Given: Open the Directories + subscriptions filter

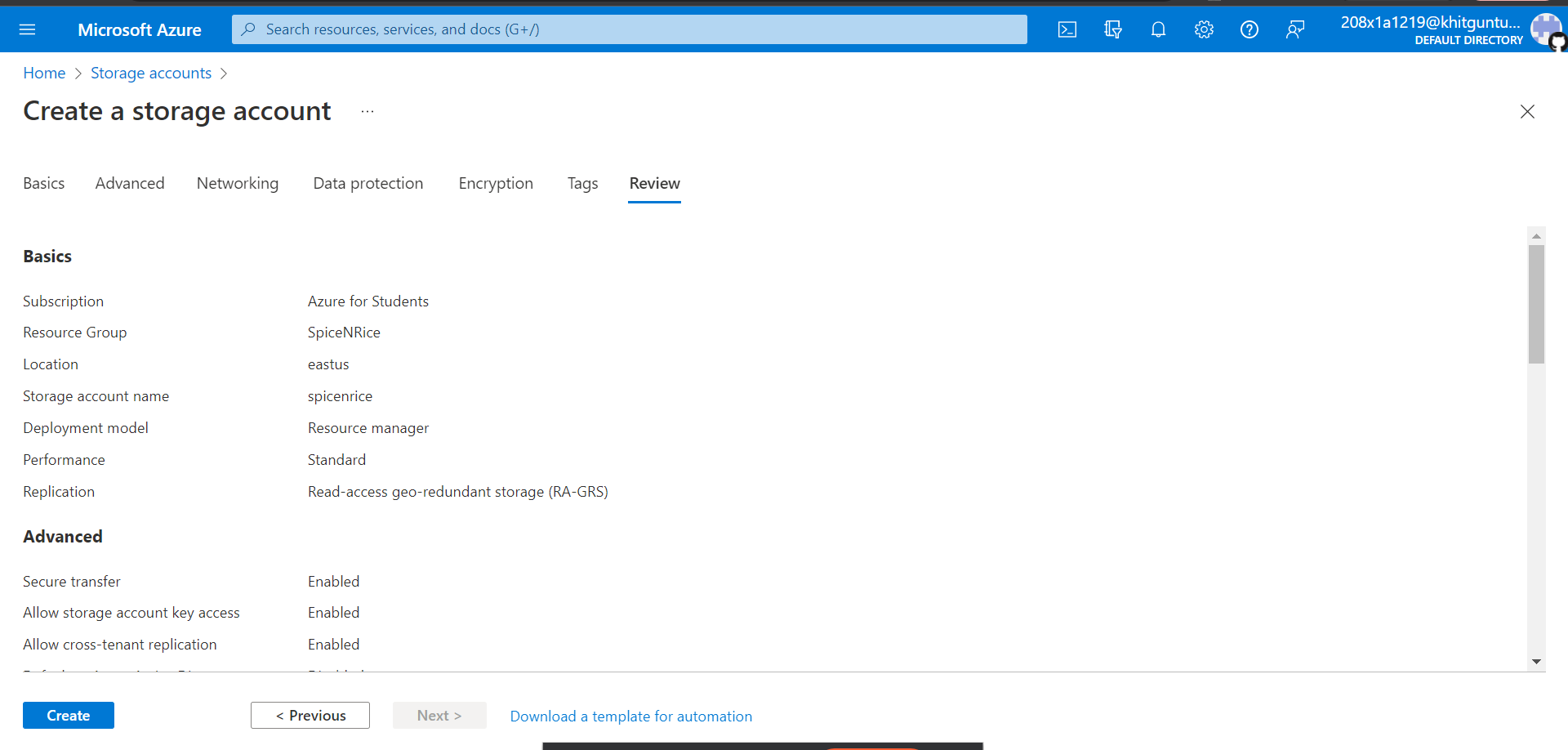Looking at the screenshot, I should [x=1112, y=29].
